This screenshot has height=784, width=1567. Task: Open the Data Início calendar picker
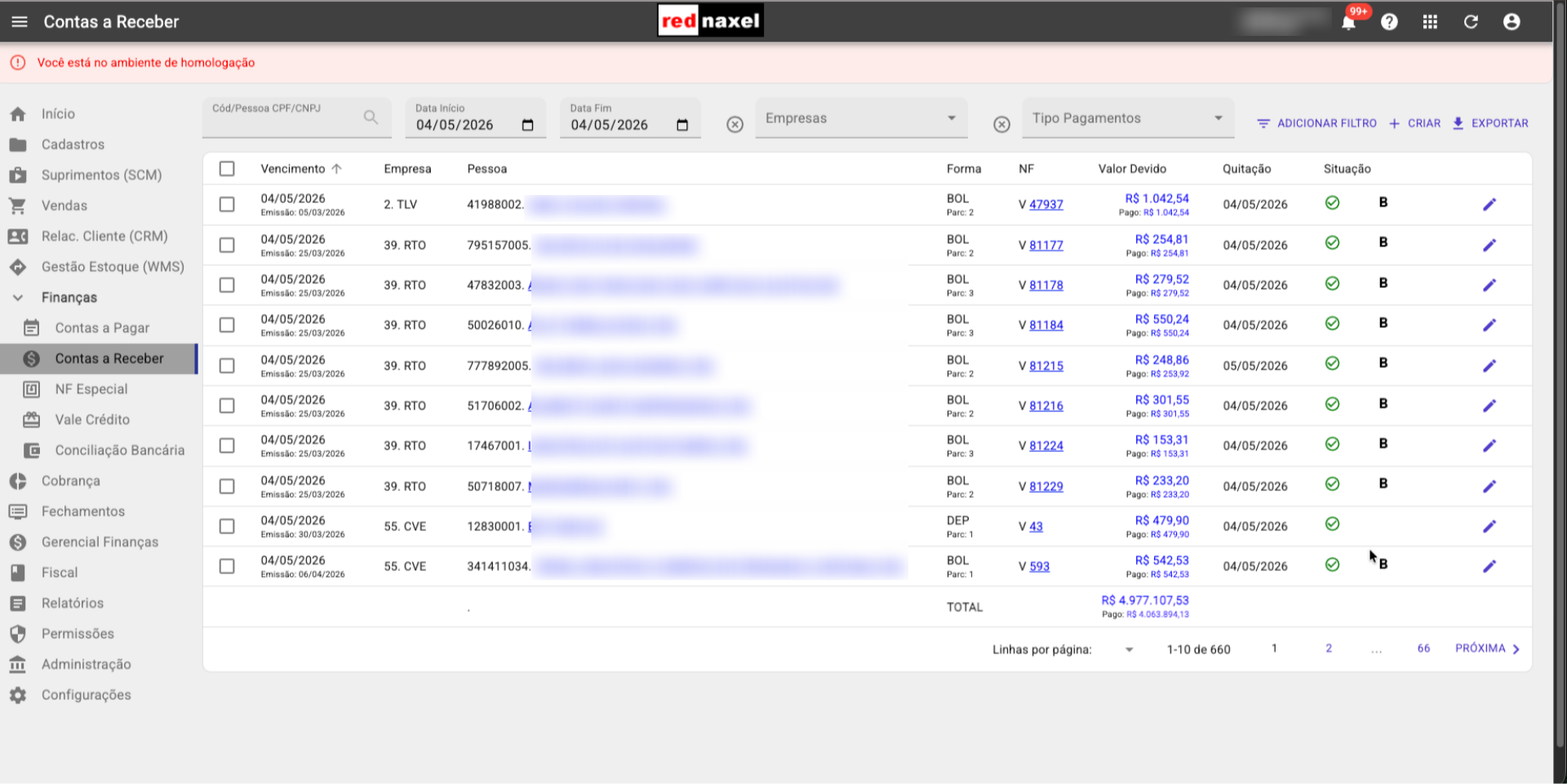click(x=527, y=125)
